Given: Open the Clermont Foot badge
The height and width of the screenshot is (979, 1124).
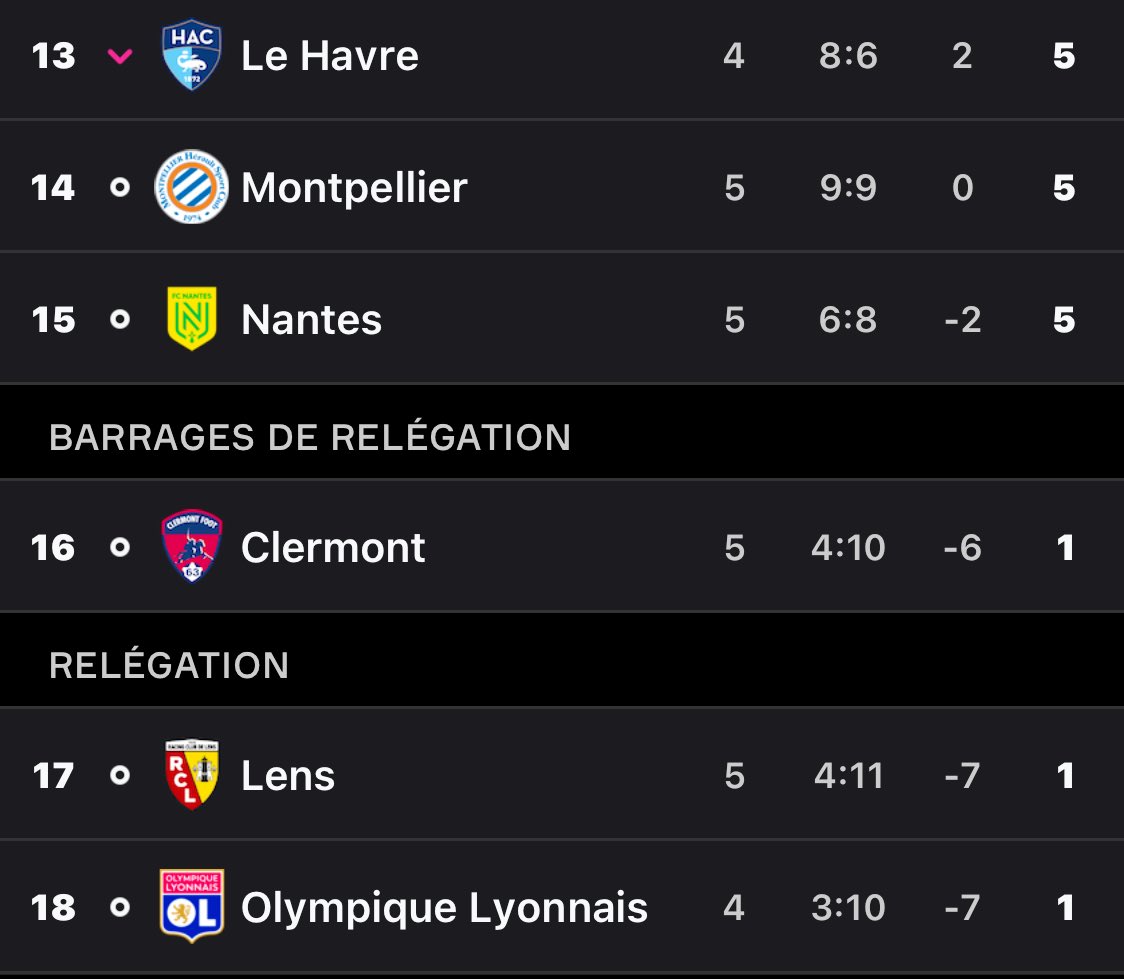Looking at the screenshot, I should (x=191, y=546).
